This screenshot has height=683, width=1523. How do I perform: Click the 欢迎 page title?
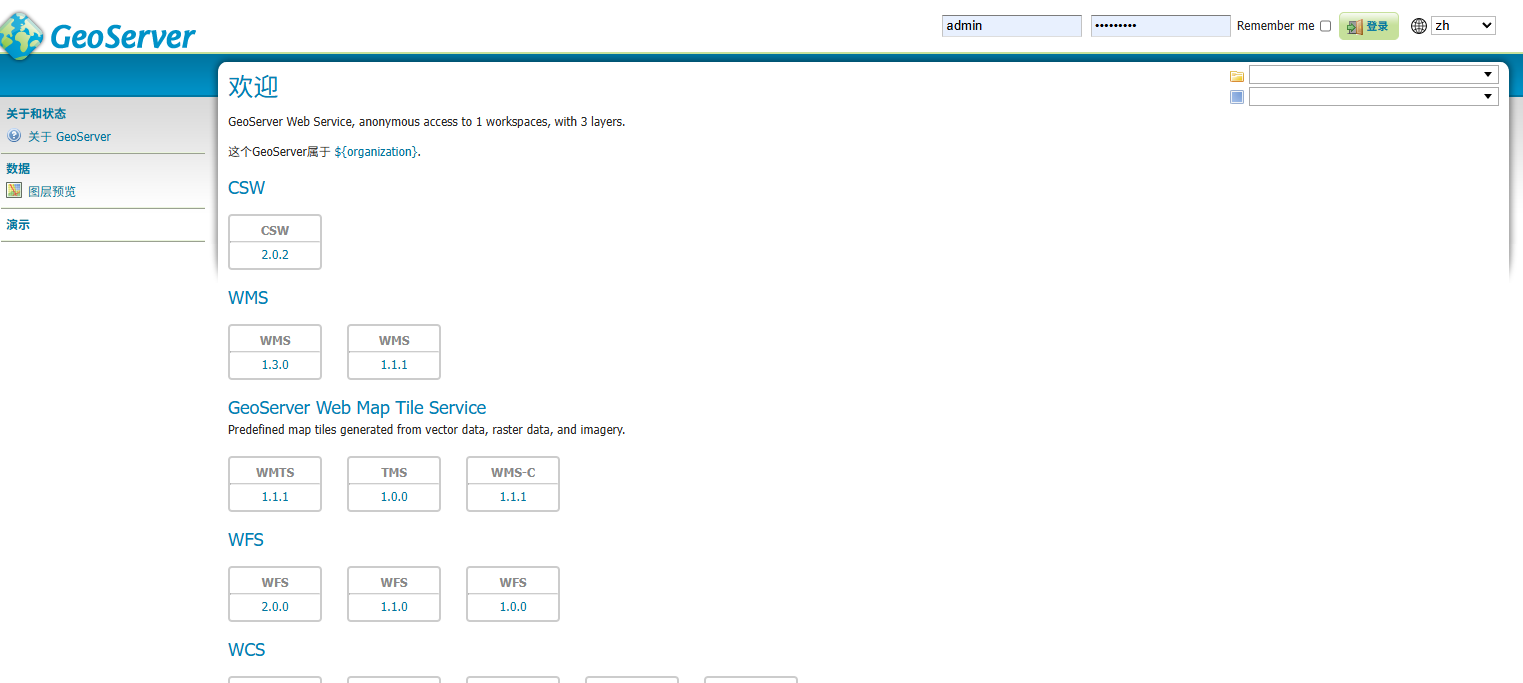pos(253,87)
